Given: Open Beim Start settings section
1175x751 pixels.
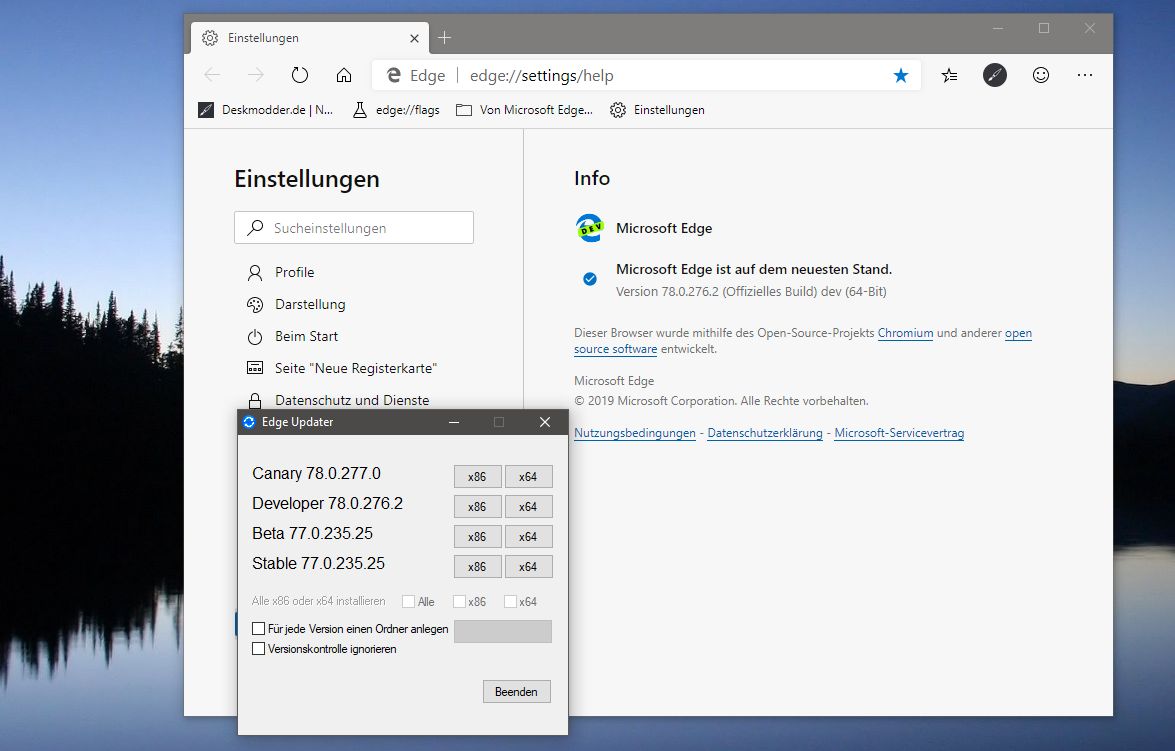Looking at the screenshot, I should click(292, 337).
